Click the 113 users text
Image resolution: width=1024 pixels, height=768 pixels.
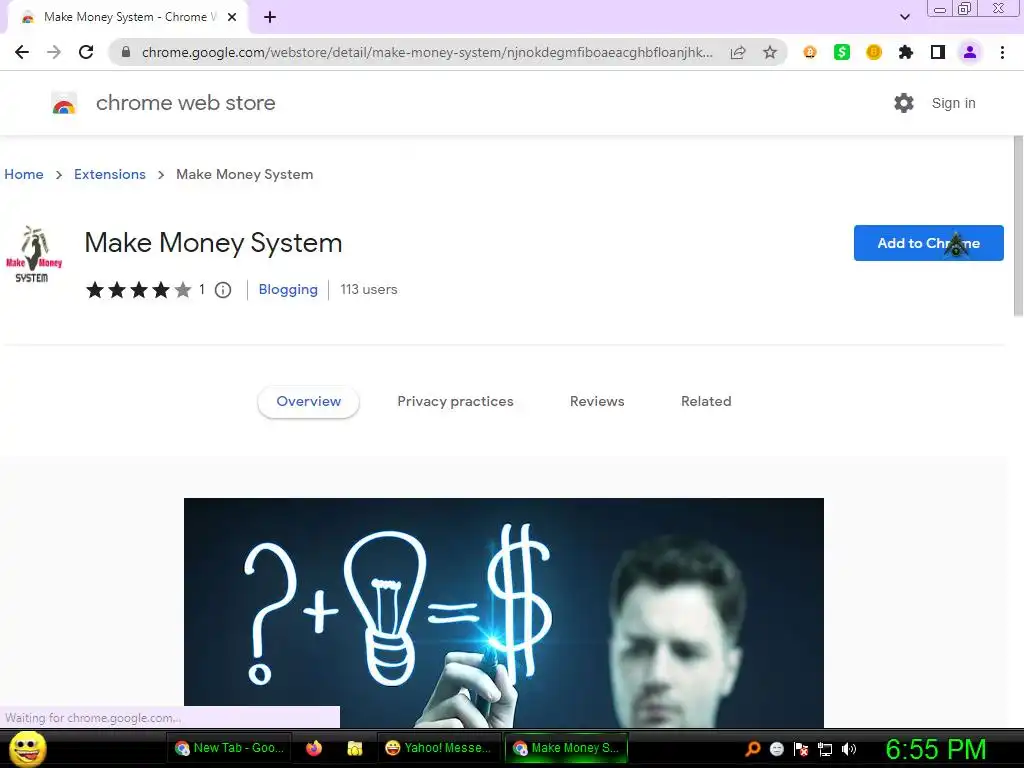point(369,289)
